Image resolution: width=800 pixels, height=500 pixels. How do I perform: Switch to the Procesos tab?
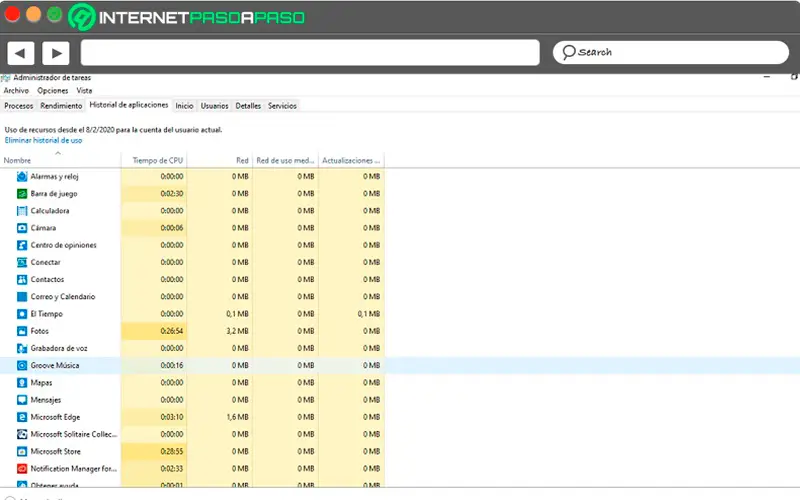[x=19, y=105]
